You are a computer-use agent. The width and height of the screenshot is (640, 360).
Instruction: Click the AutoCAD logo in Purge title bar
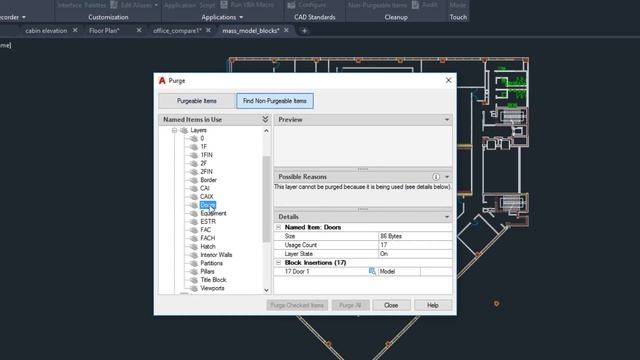162,80
